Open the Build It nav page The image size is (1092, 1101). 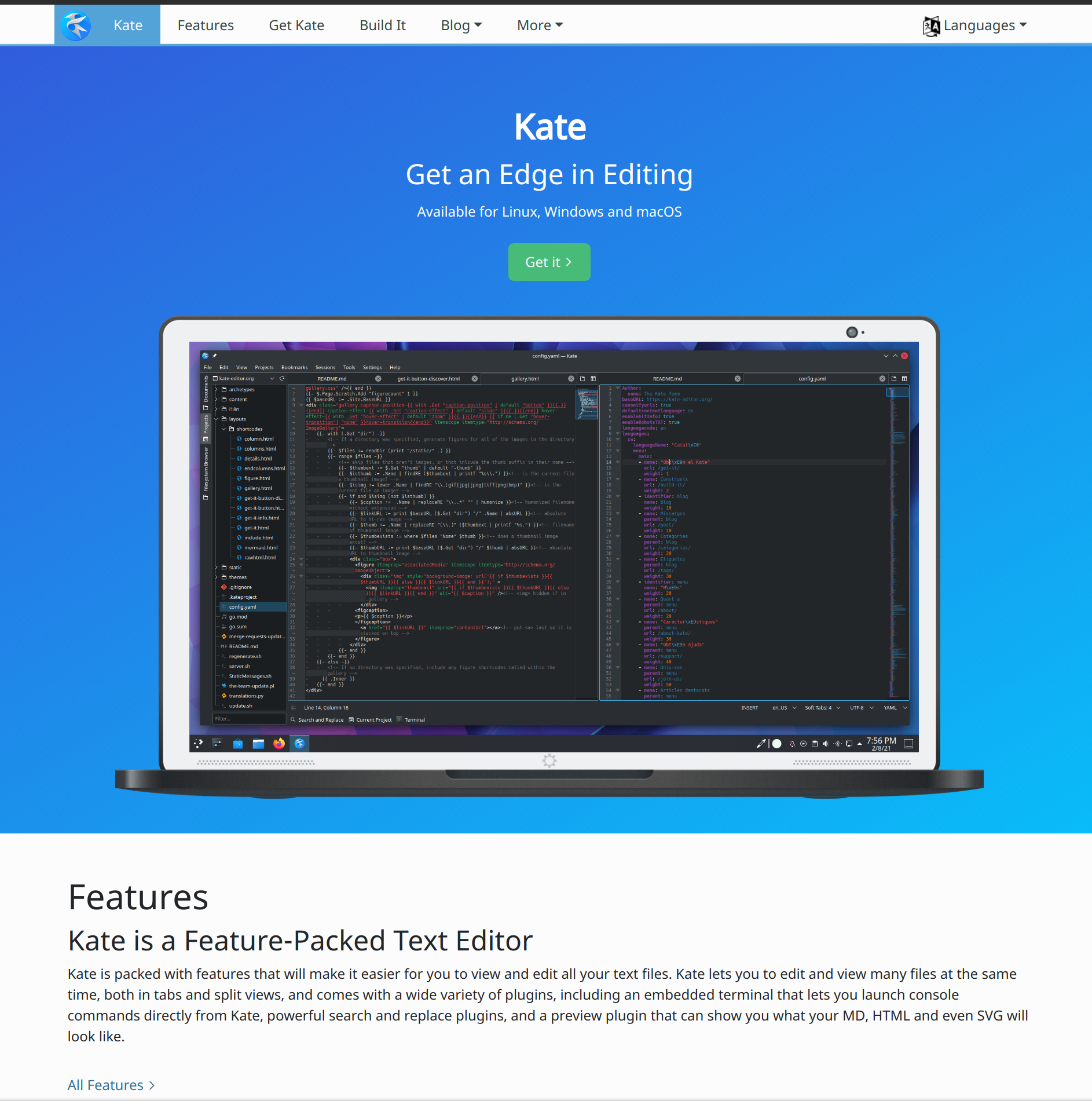coord(383,25)
